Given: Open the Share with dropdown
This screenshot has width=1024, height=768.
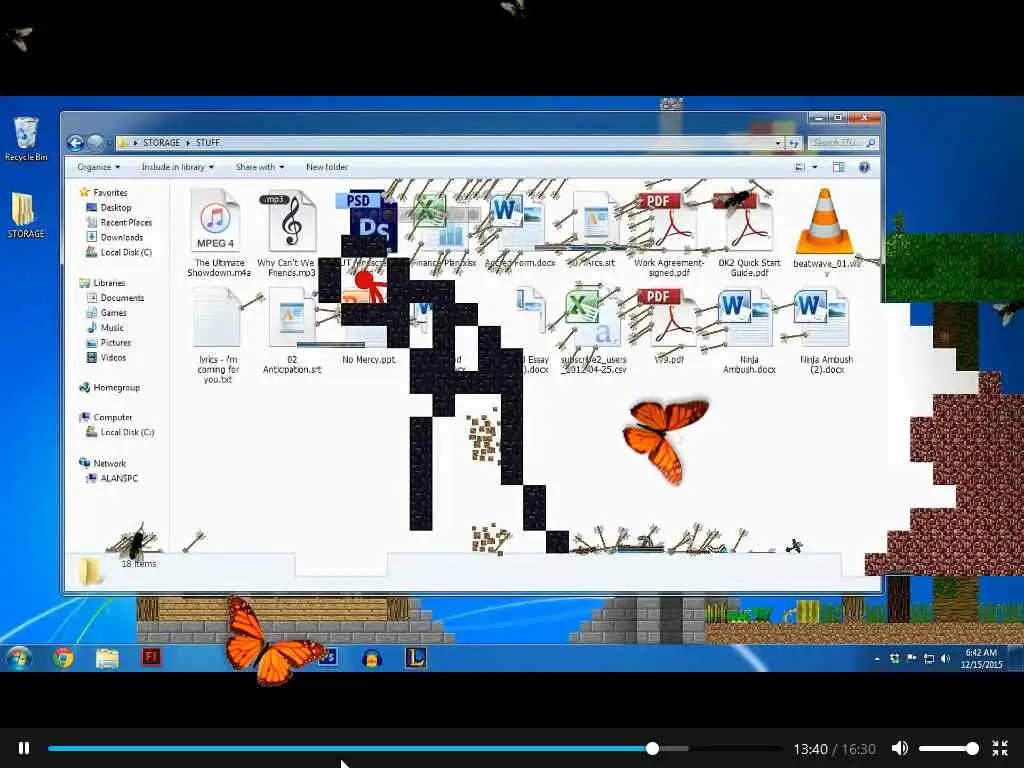Looking at the screenshot, I should pyautogui.click(x=260, y=167).
